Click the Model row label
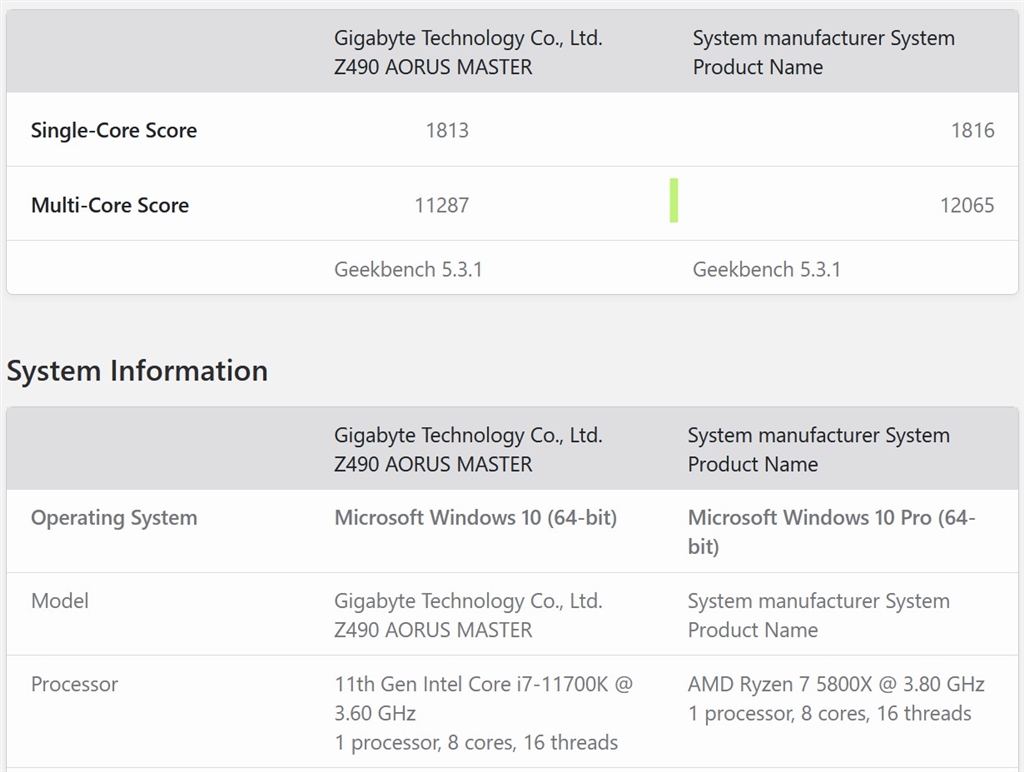 point(60,601)
